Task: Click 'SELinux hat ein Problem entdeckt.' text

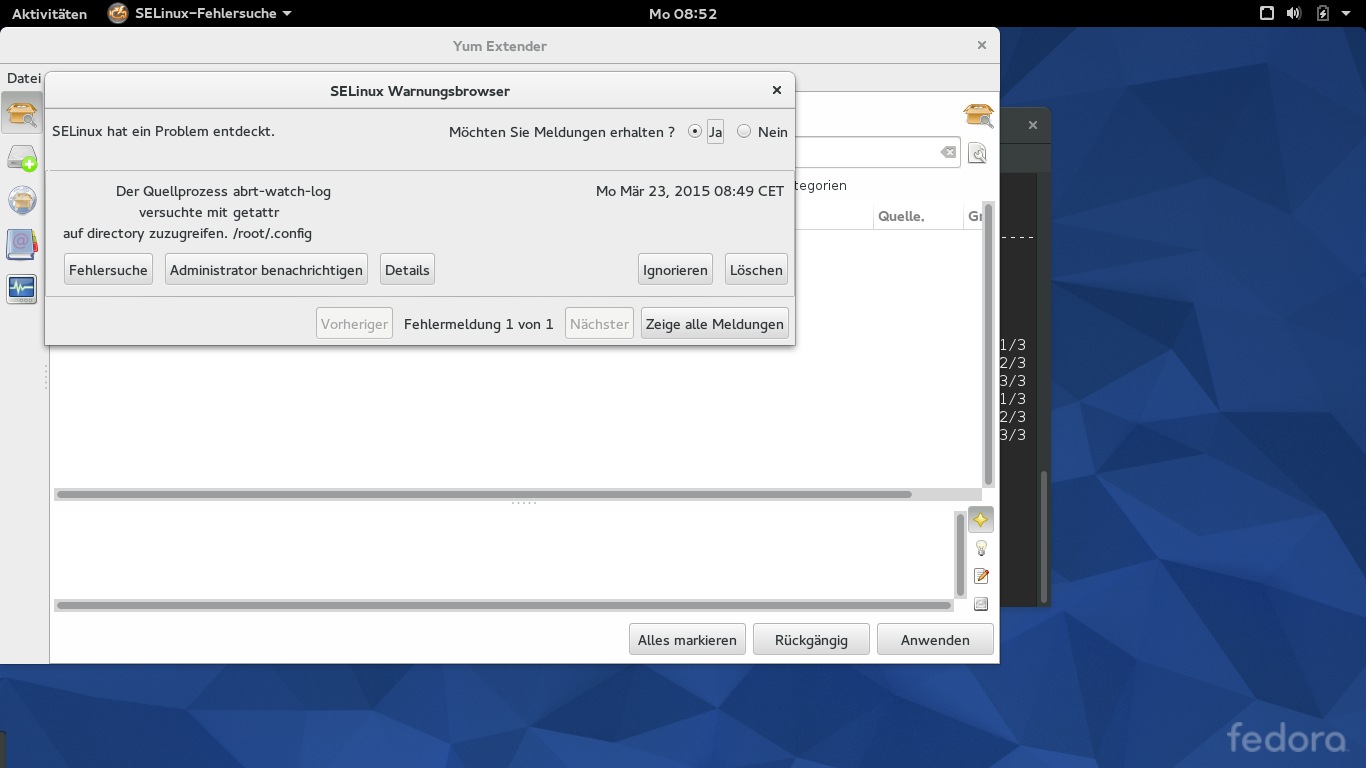Action: point(163,131)
